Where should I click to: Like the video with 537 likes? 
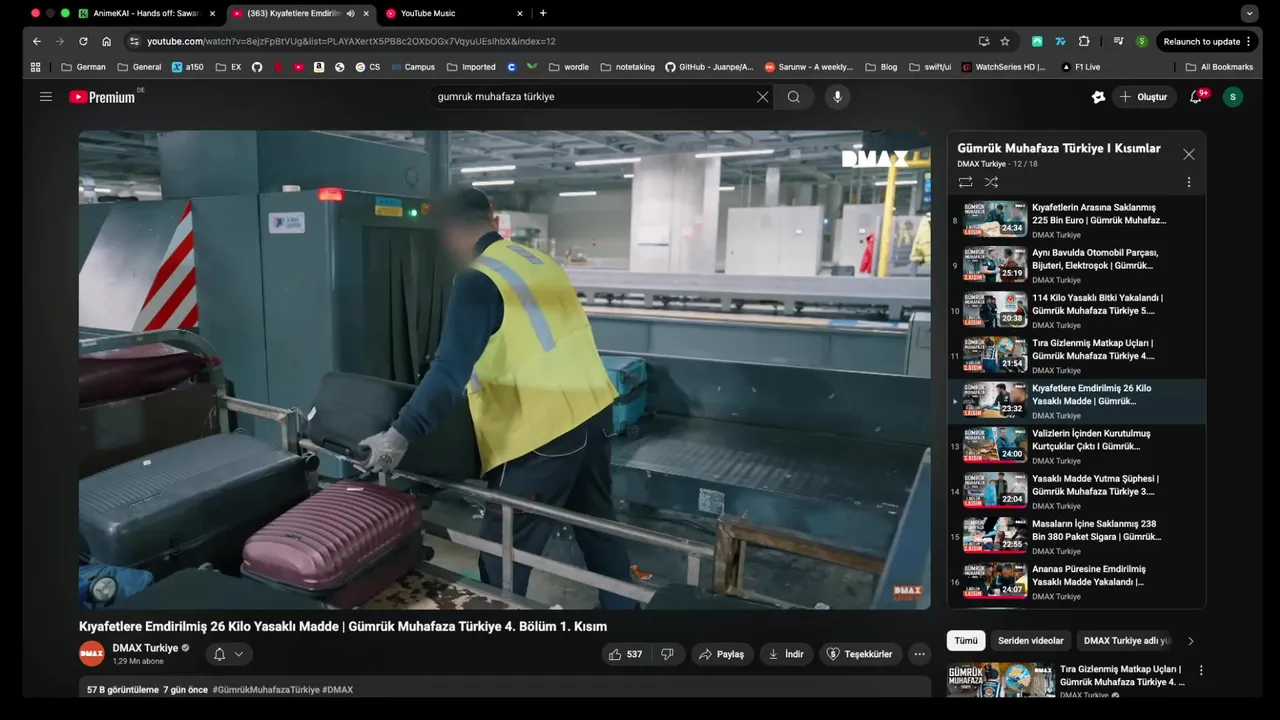[625, 654]
